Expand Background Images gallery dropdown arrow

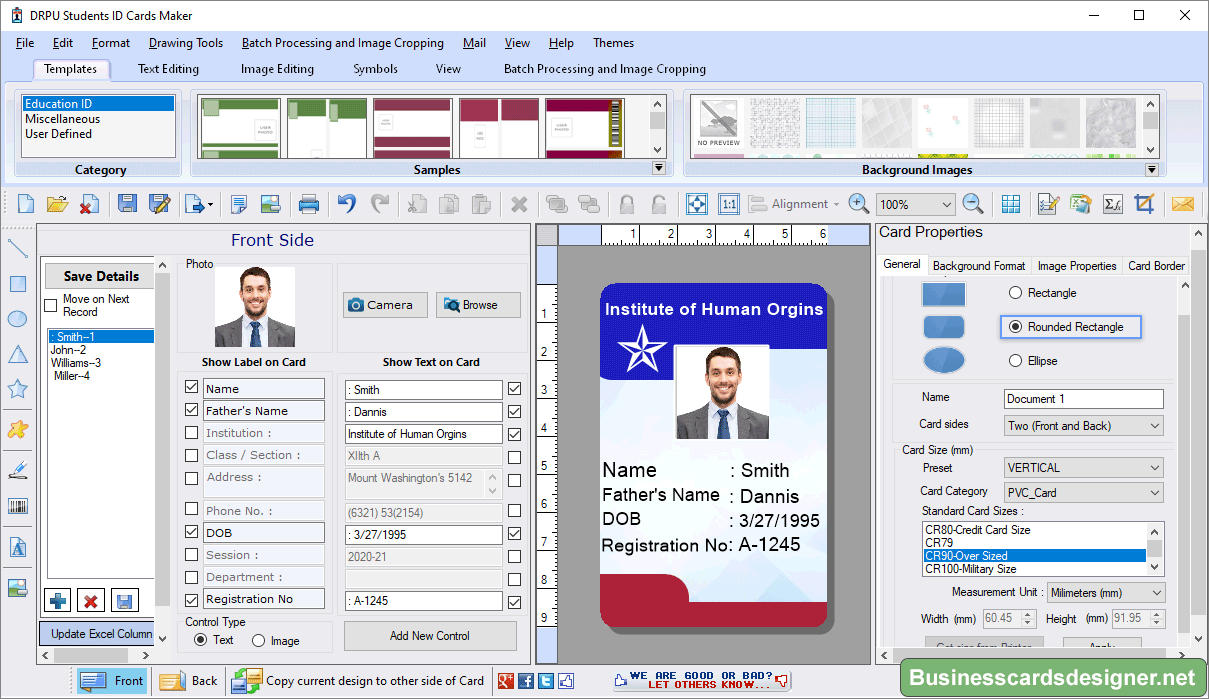(x=1151, y=169)
